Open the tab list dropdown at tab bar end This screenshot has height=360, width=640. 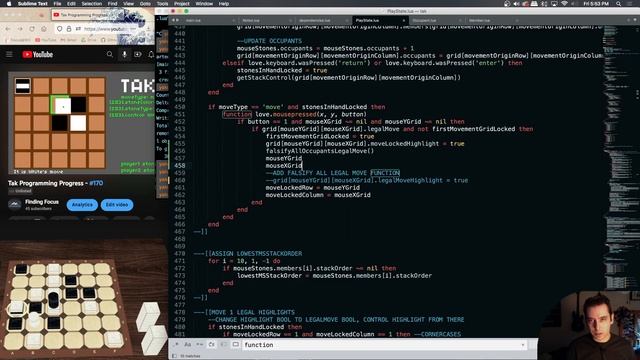(x=636, y=20)
